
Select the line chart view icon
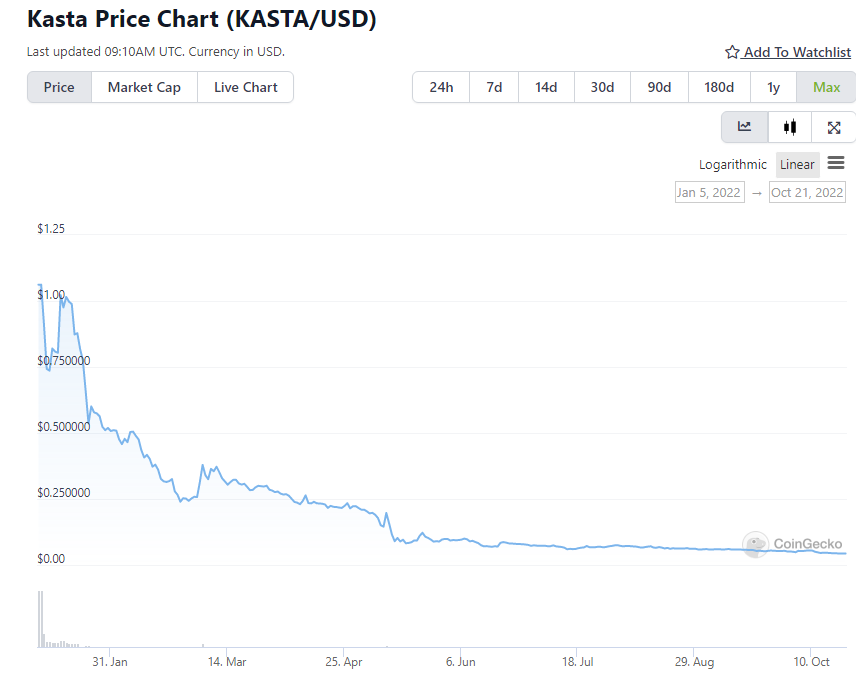pyautogui.click(x=745, y=127)
